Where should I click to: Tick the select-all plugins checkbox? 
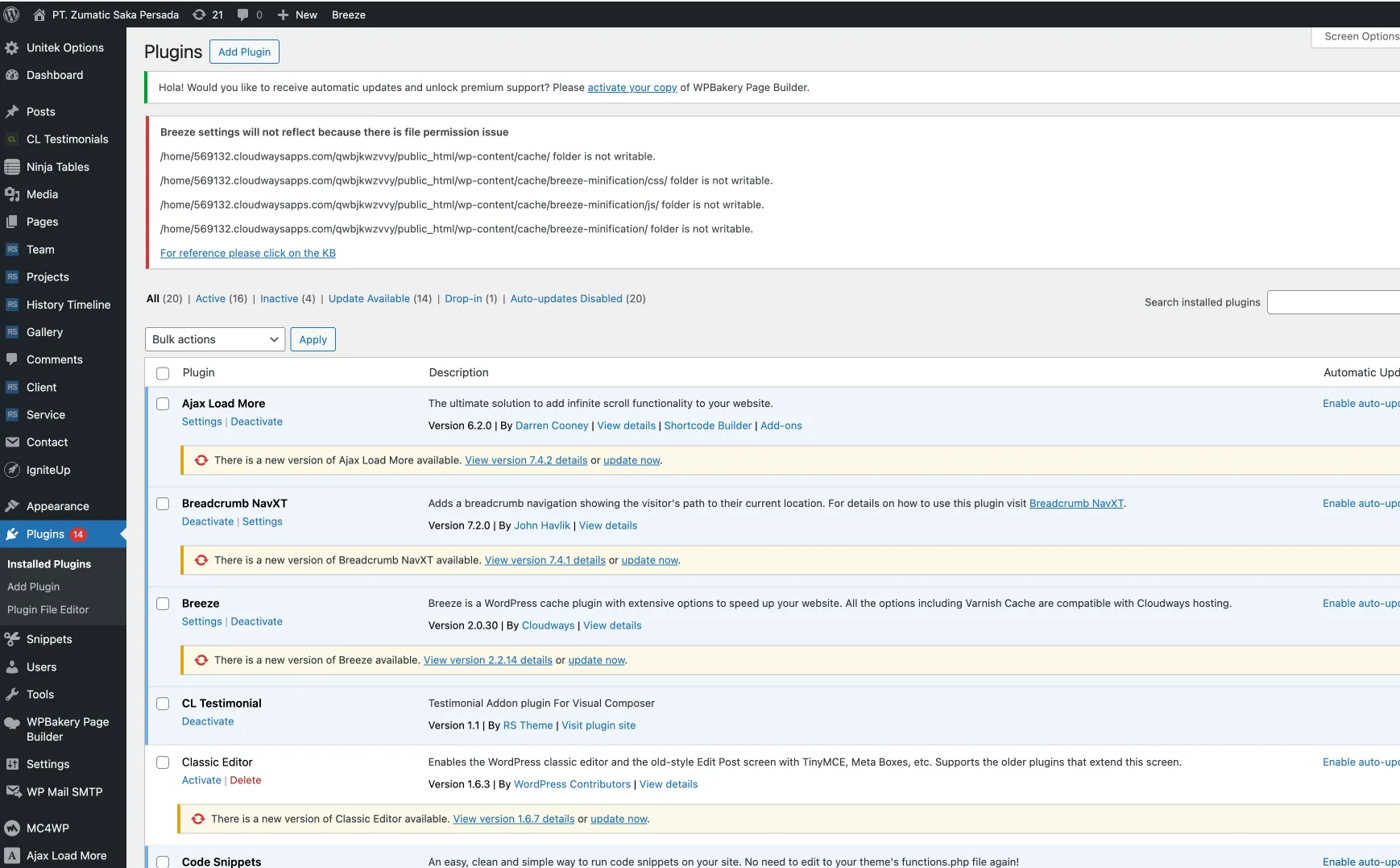click(163, 373)
